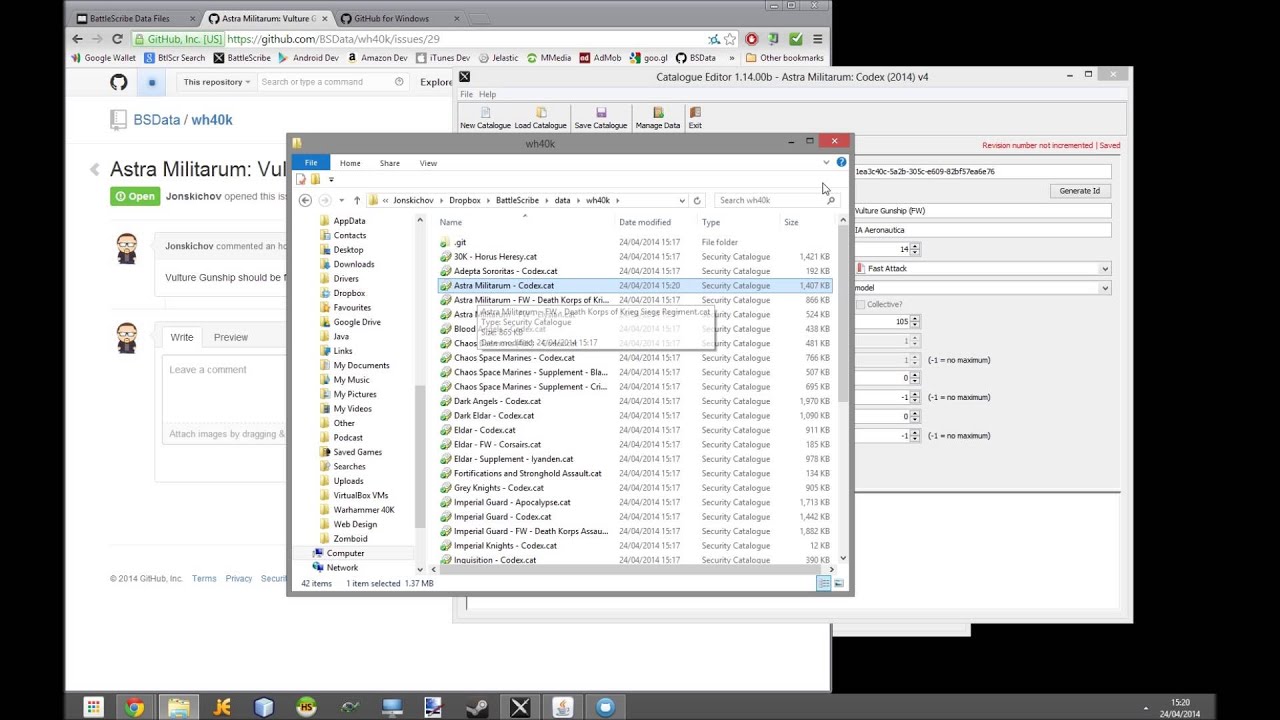
Task: Click Load Catalogue in Catalogue Editor toolbar
Action: pos(541,118)
